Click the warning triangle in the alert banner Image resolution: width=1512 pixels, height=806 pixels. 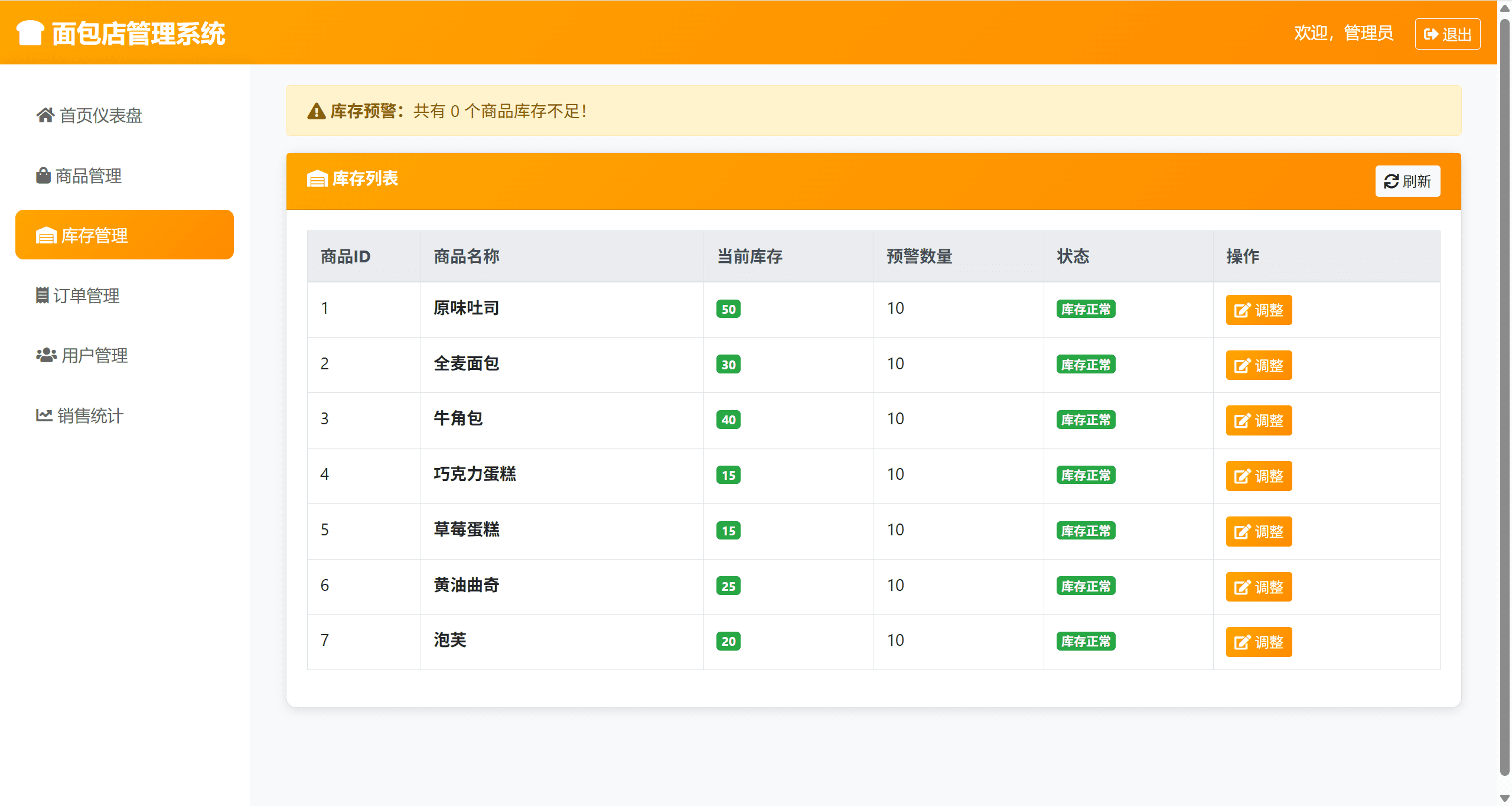pyautogui.click(x=316, y=110)
